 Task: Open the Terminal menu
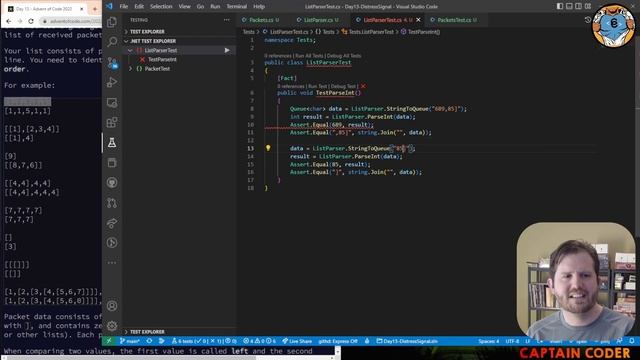pyautogui.click(x=237, y=6)
